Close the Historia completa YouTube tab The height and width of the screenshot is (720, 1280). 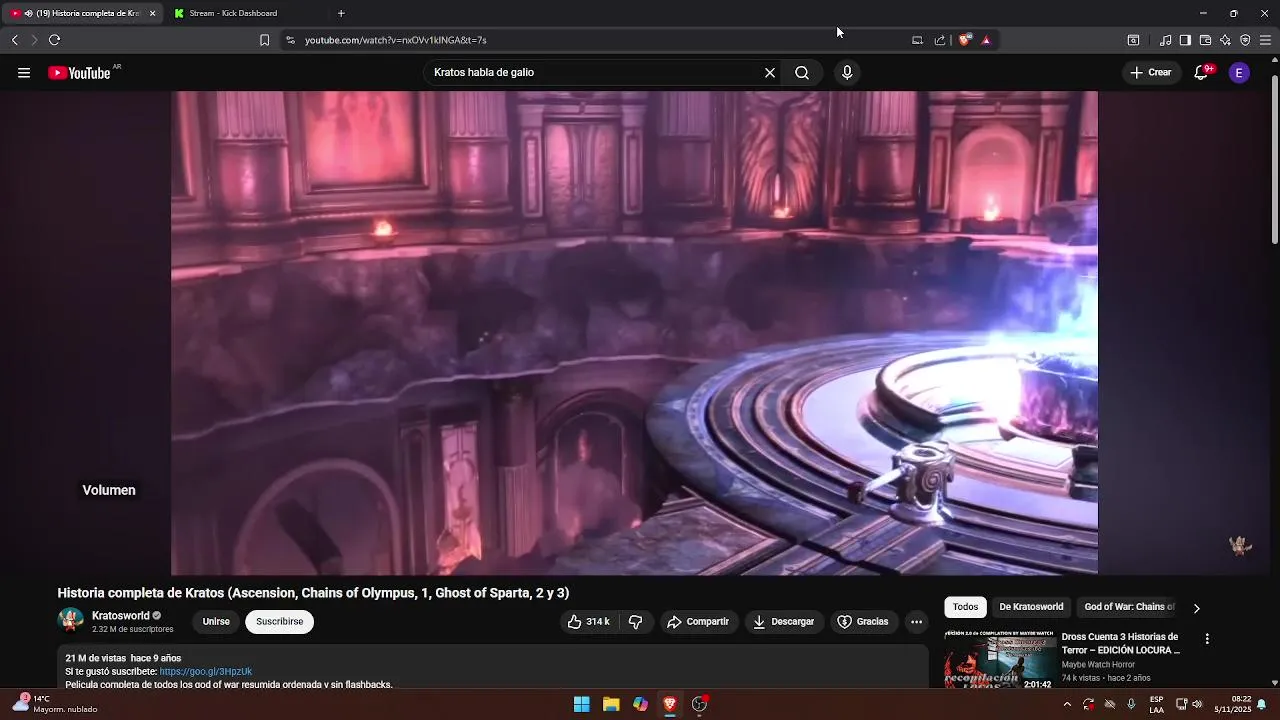[x=153, y=13]
